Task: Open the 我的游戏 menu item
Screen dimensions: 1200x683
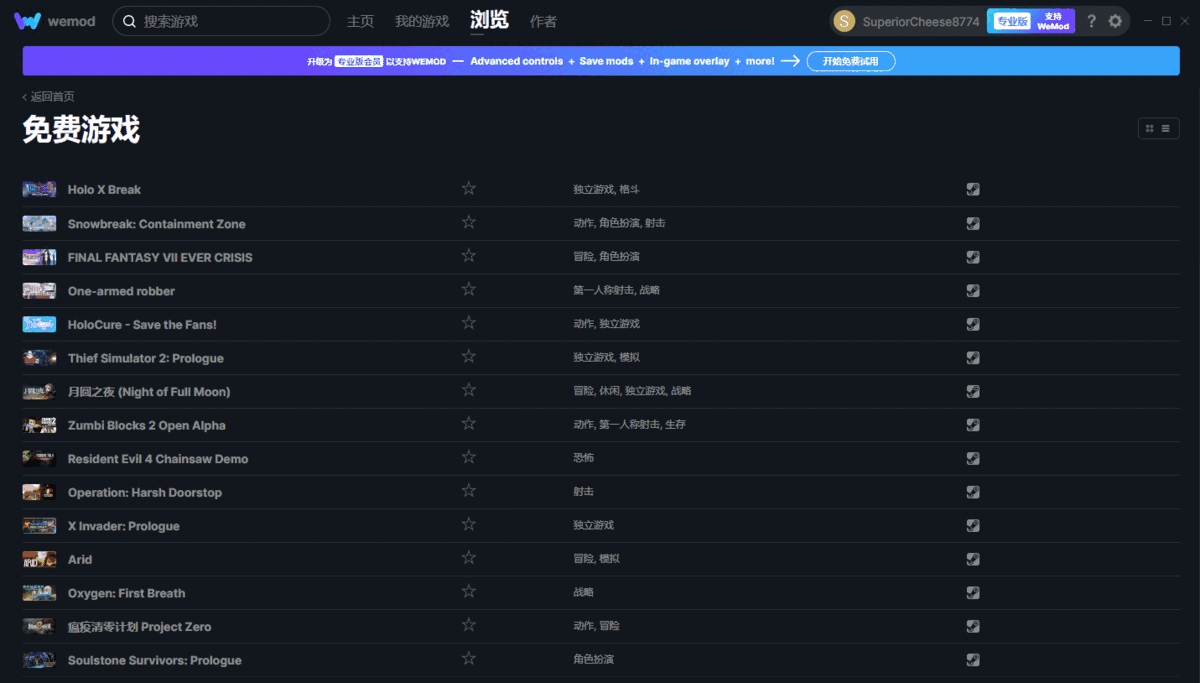Action: (x=421, y=20)
